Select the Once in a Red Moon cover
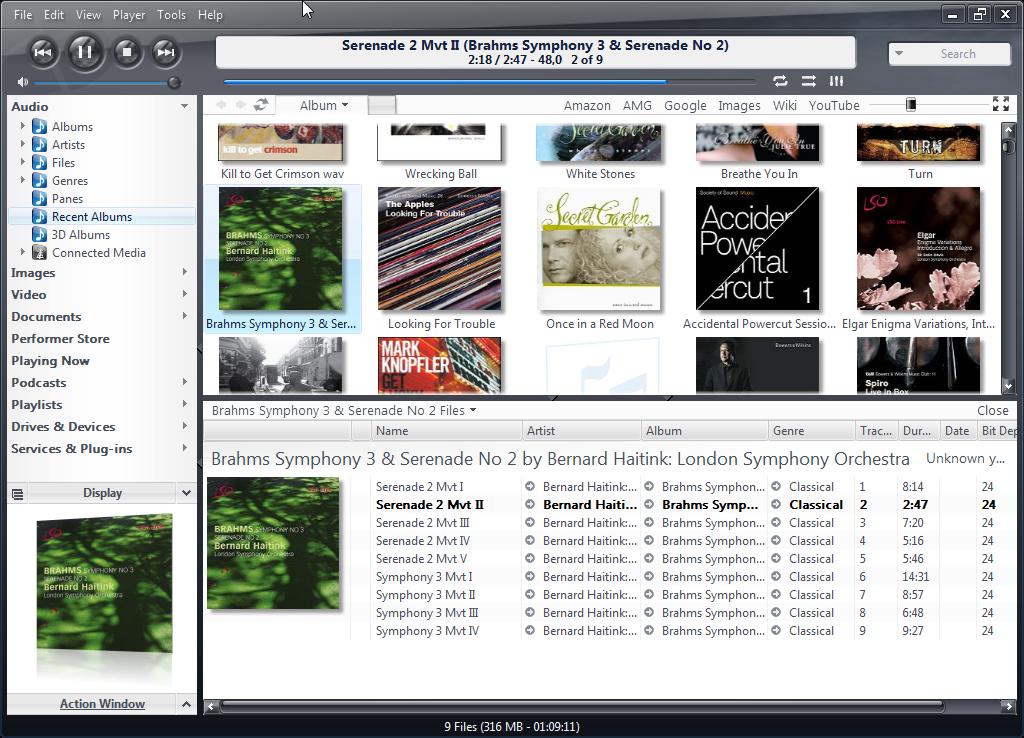The image size is (1024, 738). tap(600, 249)
